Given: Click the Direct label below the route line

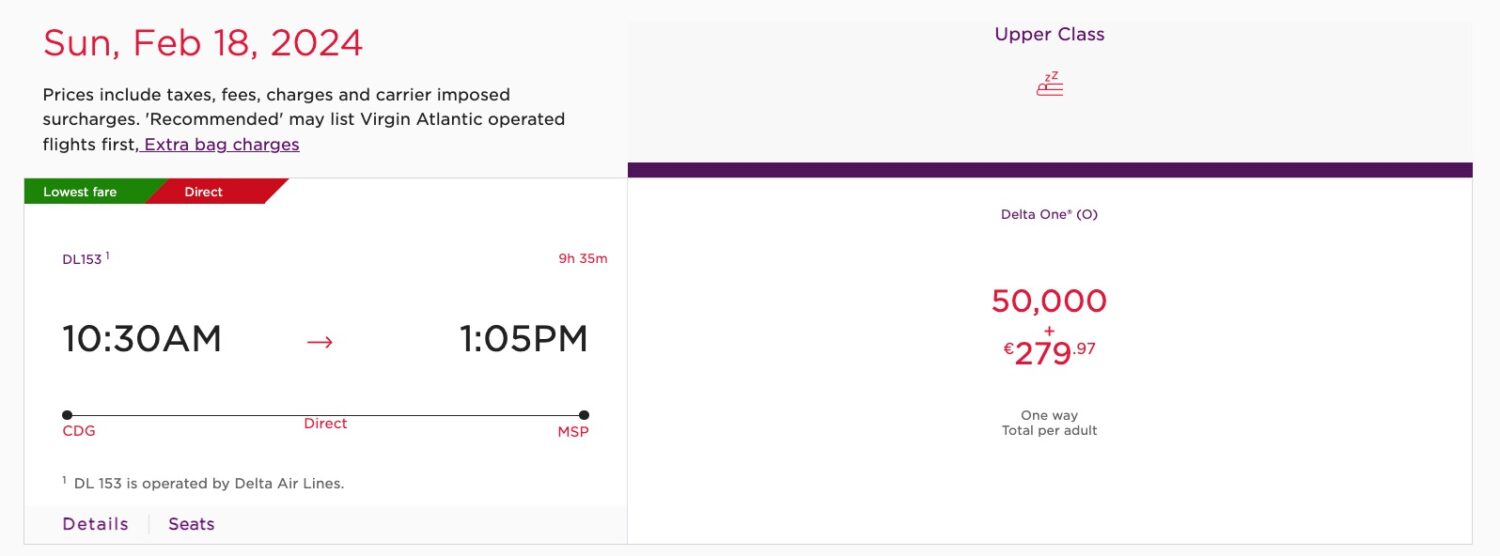Looking at the screenshot, I should [325, 424].
